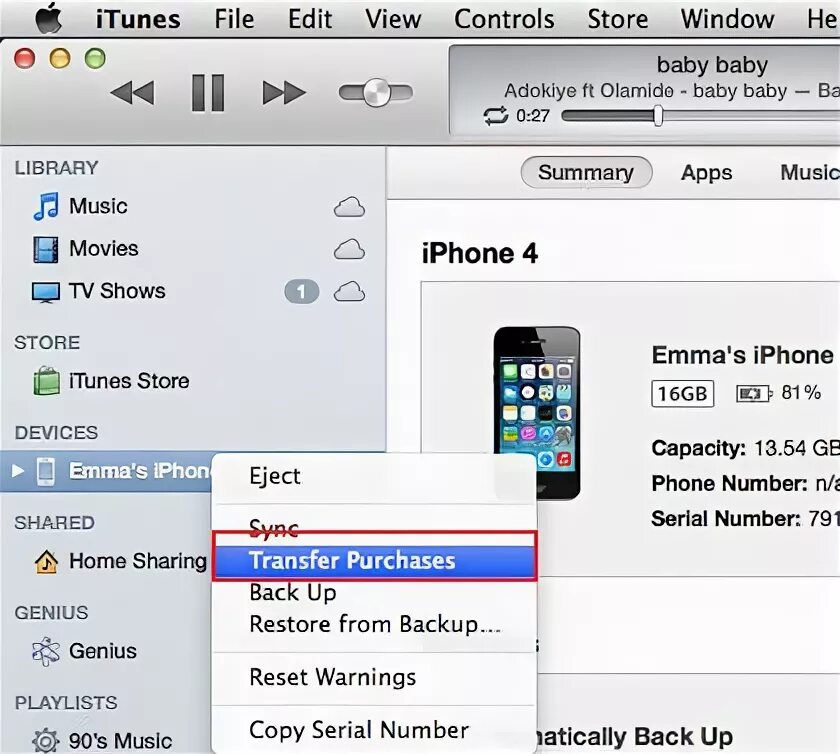Toggle the repeat icon

(496, 116)
